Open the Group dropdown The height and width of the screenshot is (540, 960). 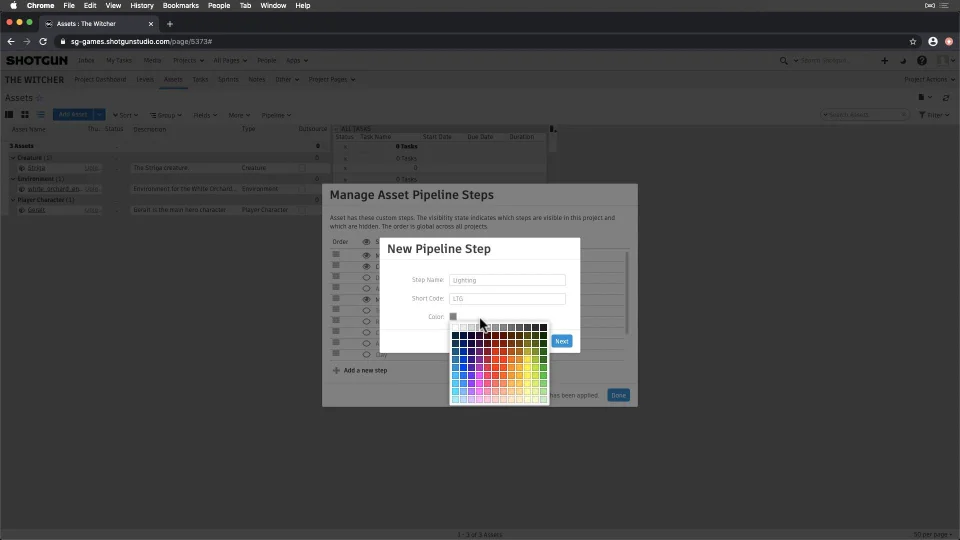click(x=166, y=115)
